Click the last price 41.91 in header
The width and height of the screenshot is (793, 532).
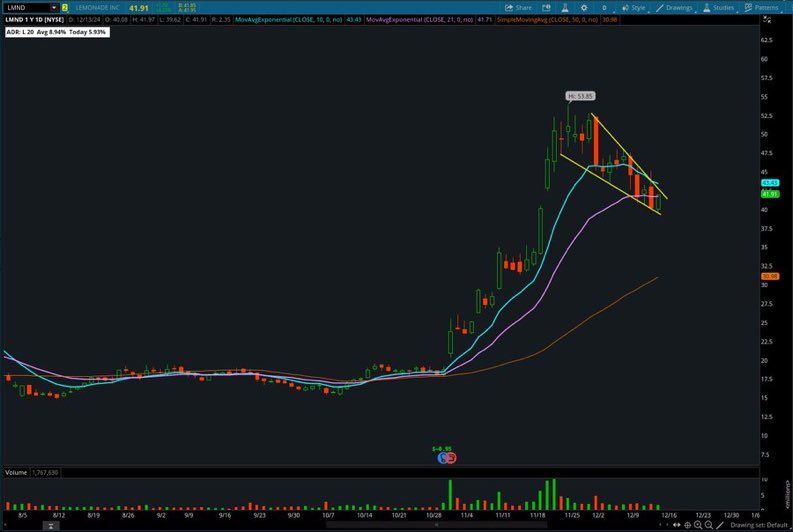(139, 8)
